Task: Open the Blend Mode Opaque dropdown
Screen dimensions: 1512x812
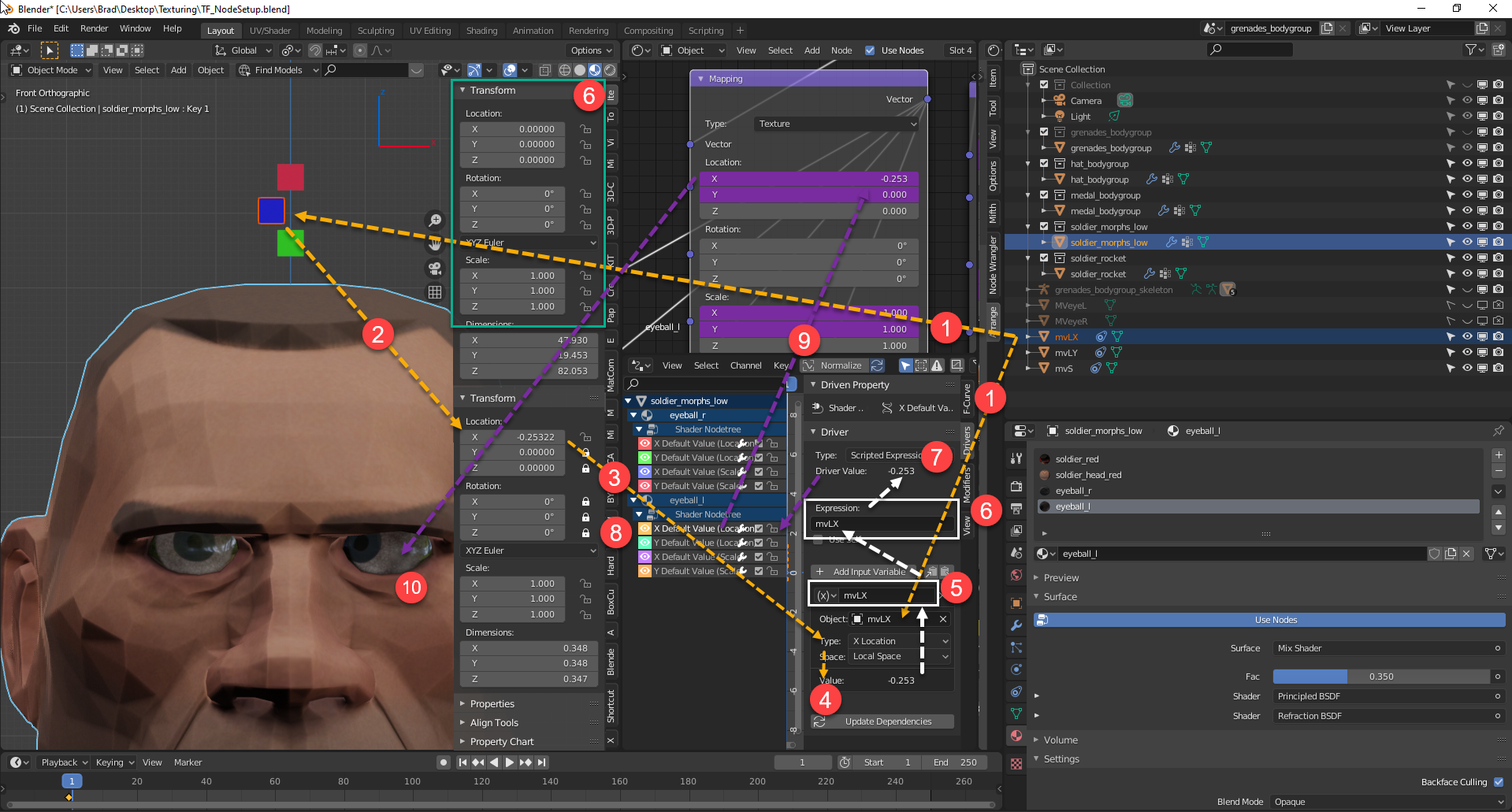Action: (1388, 802)
